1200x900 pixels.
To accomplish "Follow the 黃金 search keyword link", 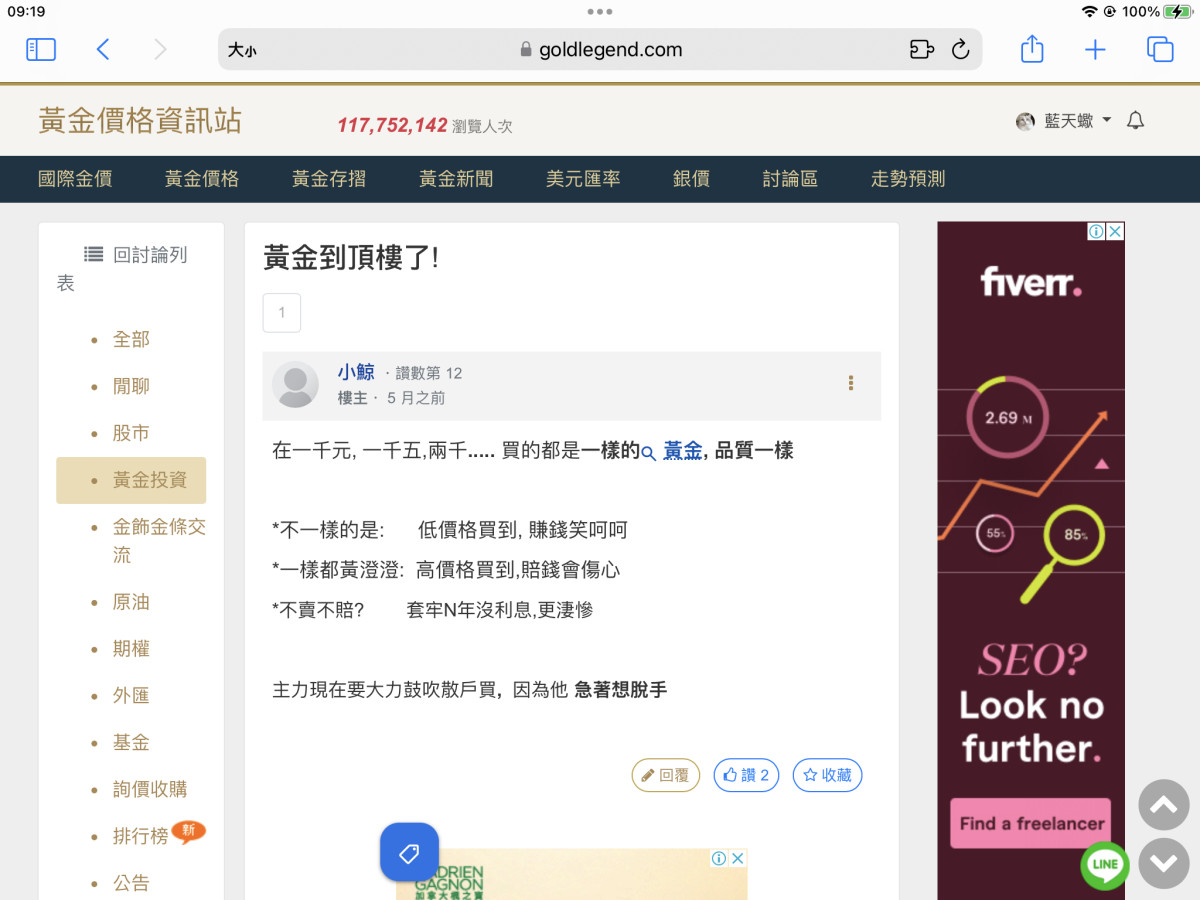I will [682, 451].
